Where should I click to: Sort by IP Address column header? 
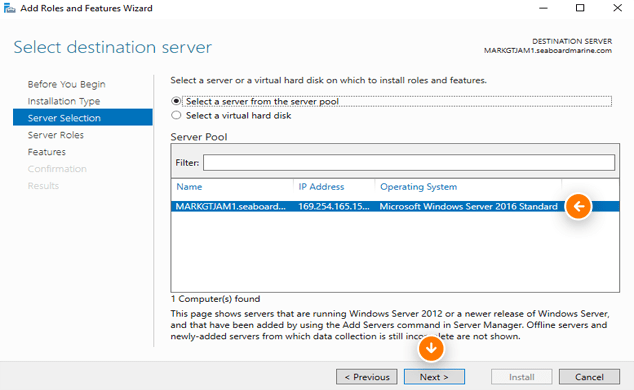click(334, 187)
